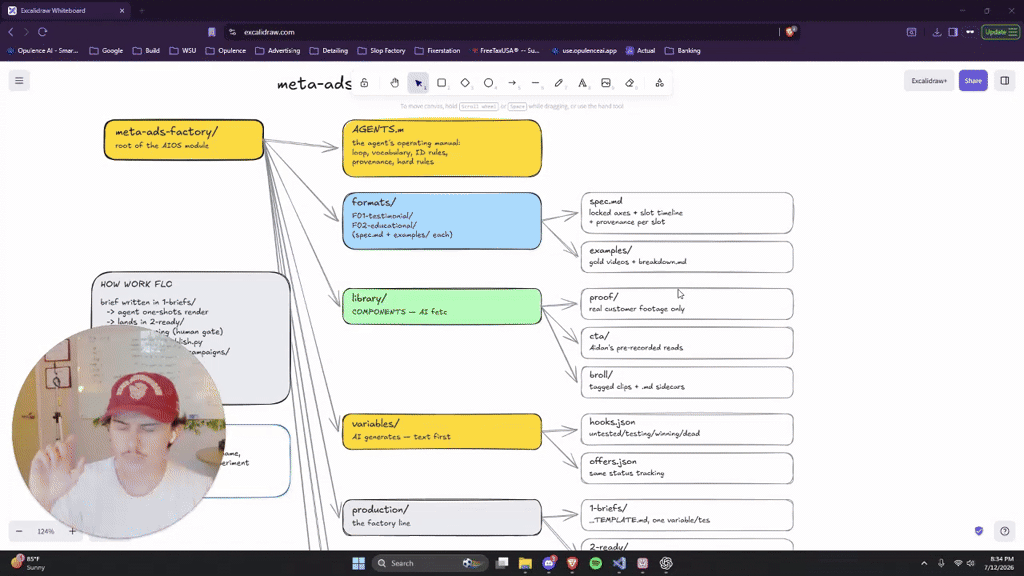The width and height of the screenshot is (1024, 576).
Task: Select the Eraser tool
Action: 630,83
